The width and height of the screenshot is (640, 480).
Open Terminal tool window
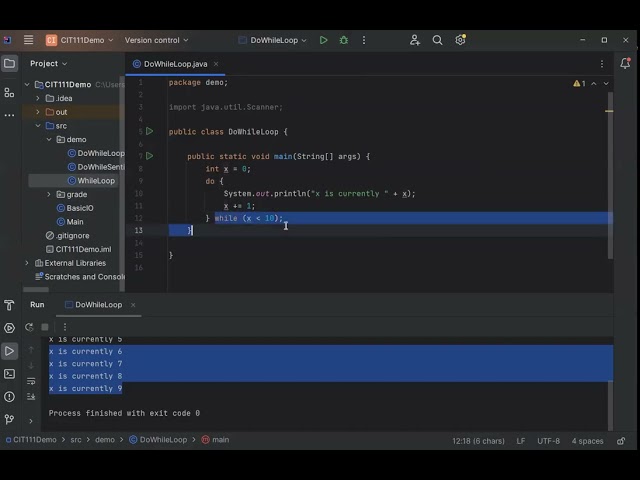pyautogui.click(x=9, y=374)
